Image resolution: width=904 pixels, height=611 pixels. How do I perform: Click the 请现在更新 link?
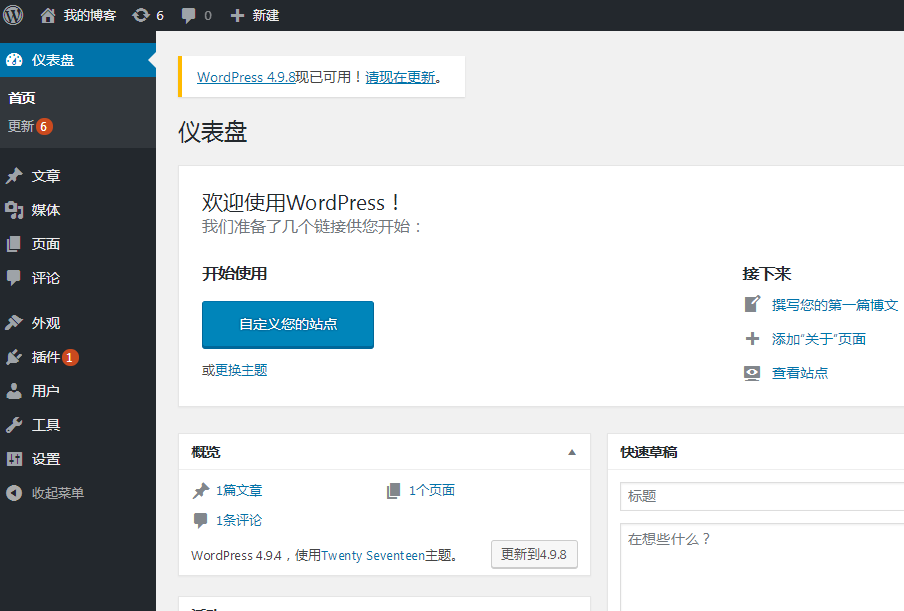(x=400, y=77)
